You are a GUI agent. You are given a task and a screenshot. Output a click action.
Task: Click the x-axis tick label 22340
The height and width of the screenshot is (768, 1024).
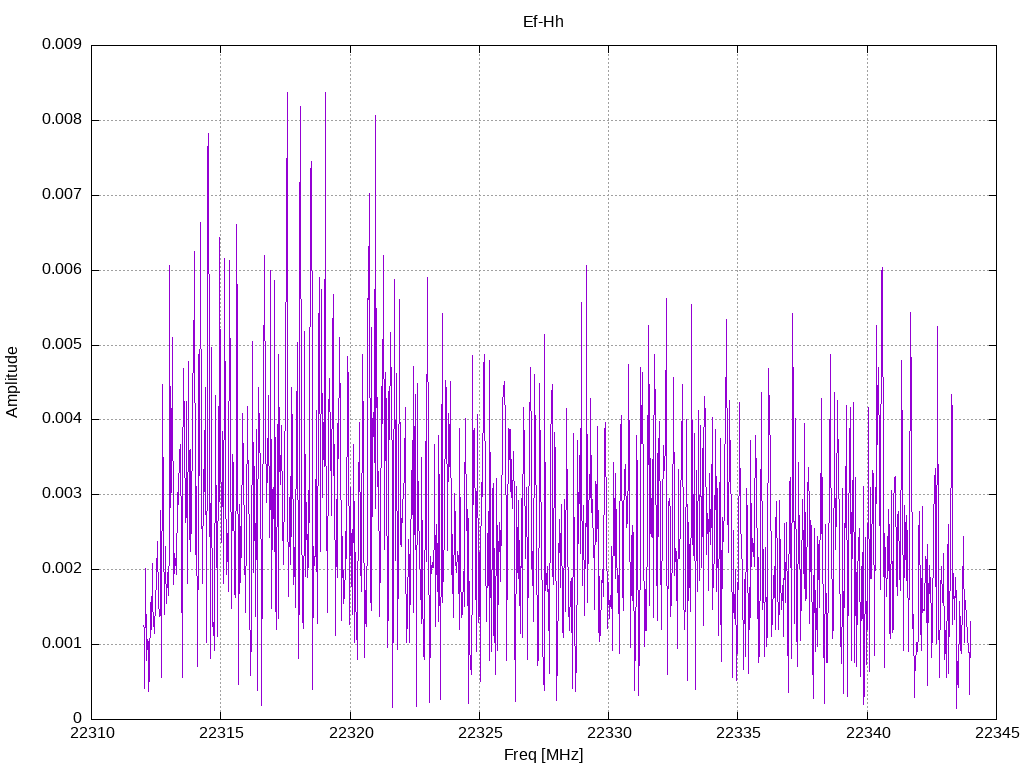(868, 733)
